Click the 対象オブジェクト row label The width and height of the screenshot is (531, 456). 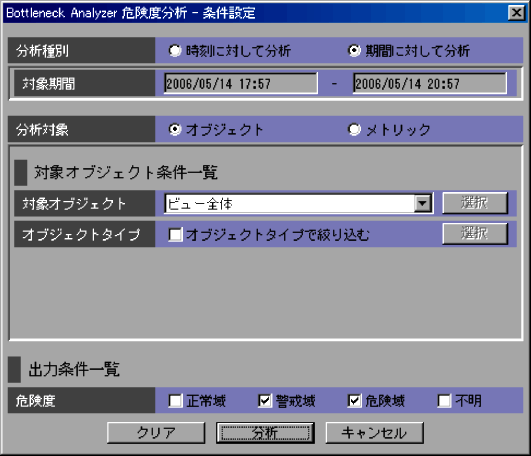[74, 203]
